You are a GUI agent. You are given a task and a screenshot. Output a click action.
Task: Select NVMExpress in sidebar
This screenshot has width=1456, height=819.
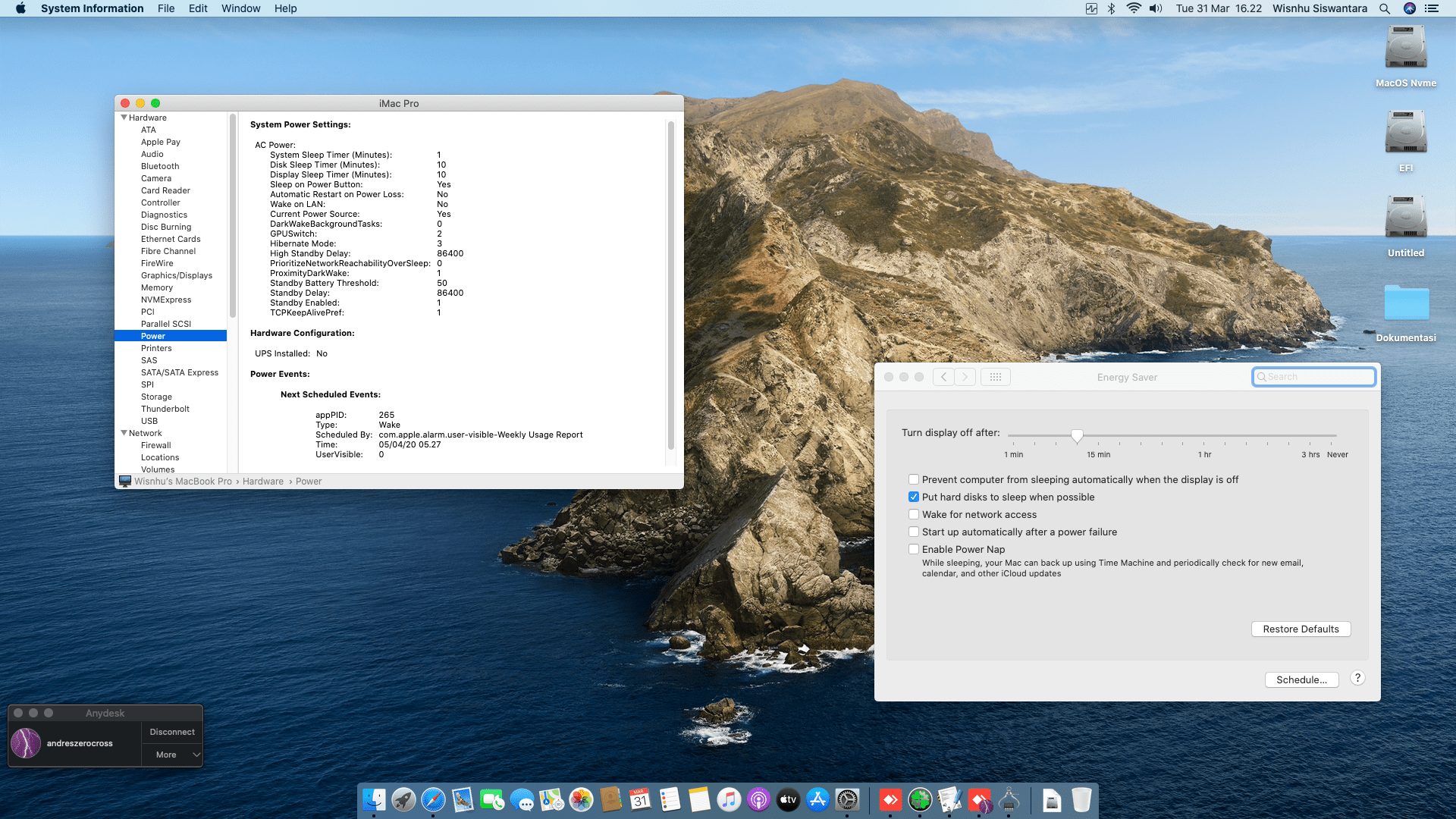[166, 300]
